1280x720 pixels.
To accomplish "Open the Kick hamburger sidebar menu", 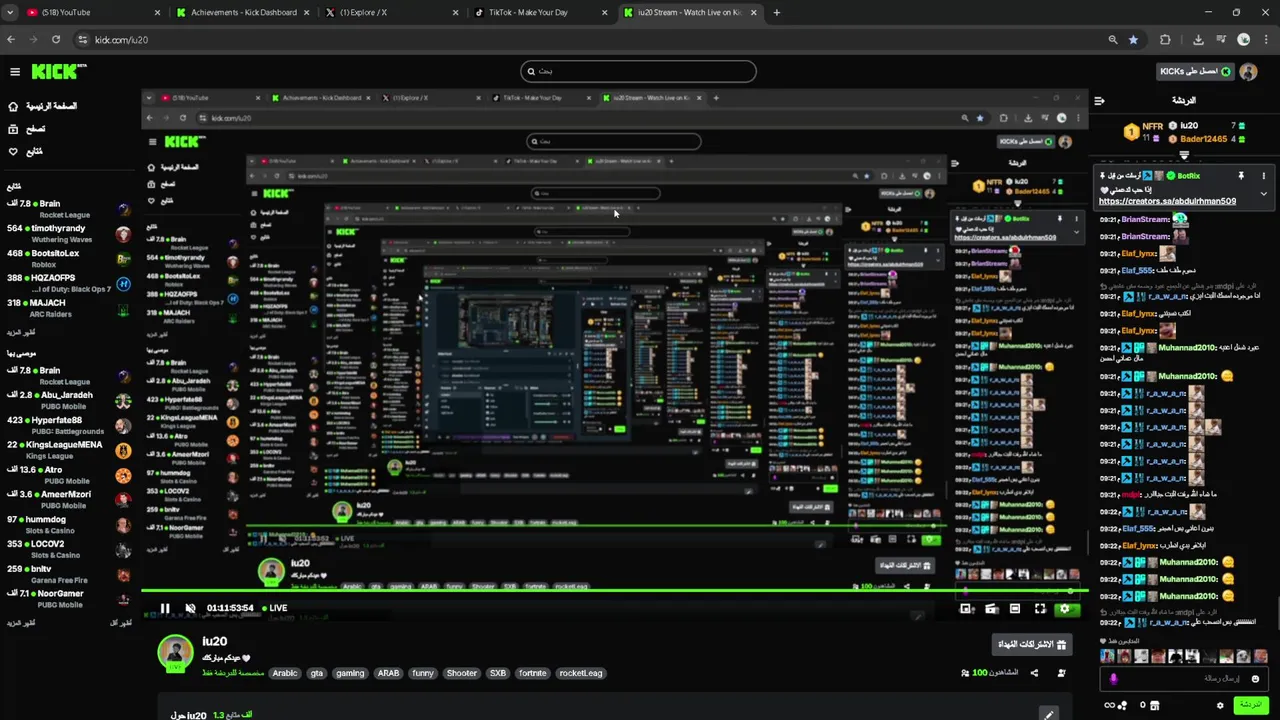I will coord(15,72).
